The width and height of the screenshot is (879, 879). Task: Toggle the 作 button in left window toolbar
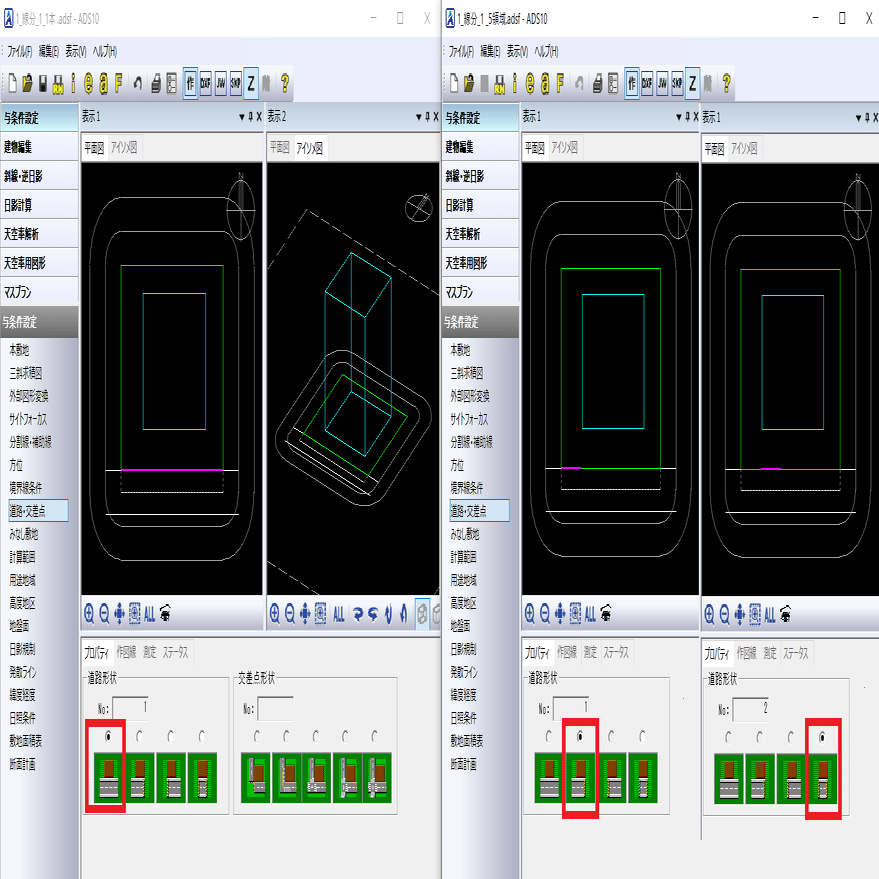coord(190,84)
